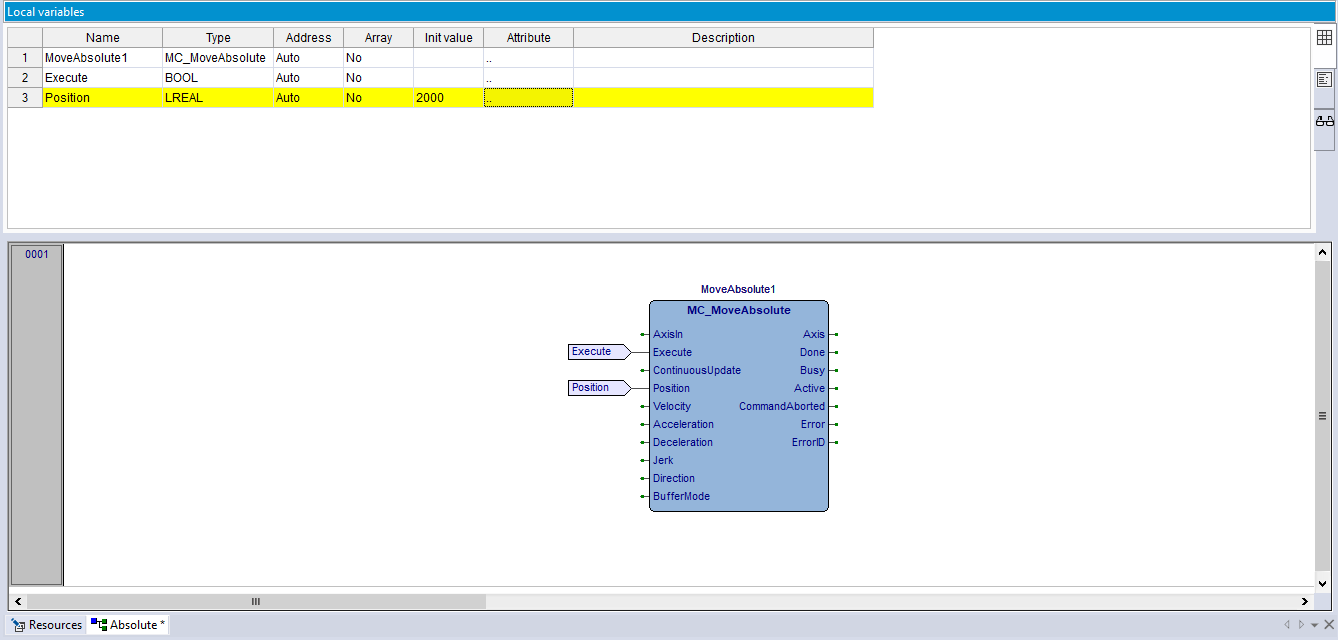
Task: Click the 2000 init value cell
Action: [448, 98]
